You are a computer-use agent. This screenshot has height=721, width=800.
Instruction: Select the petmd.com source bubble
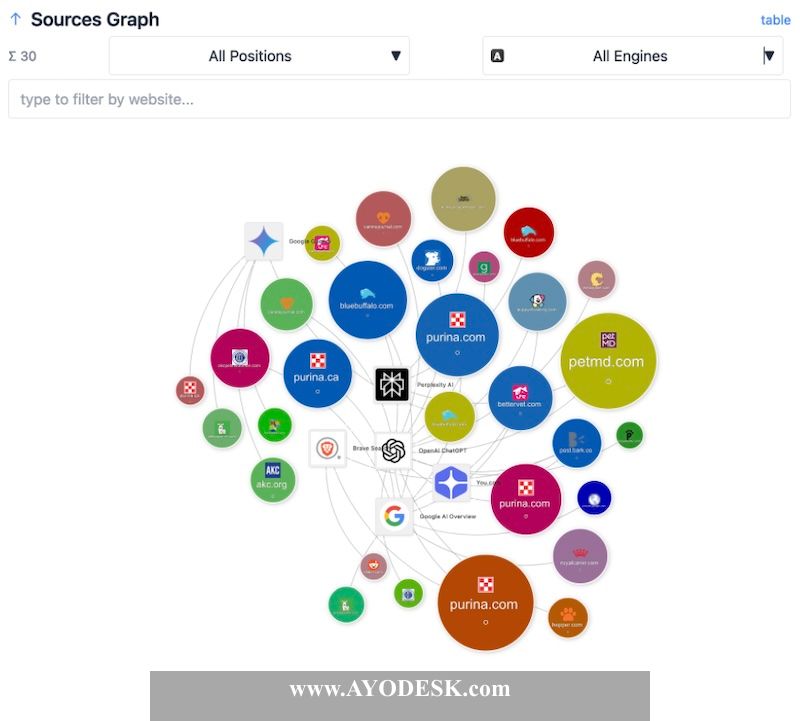(610, 362)
